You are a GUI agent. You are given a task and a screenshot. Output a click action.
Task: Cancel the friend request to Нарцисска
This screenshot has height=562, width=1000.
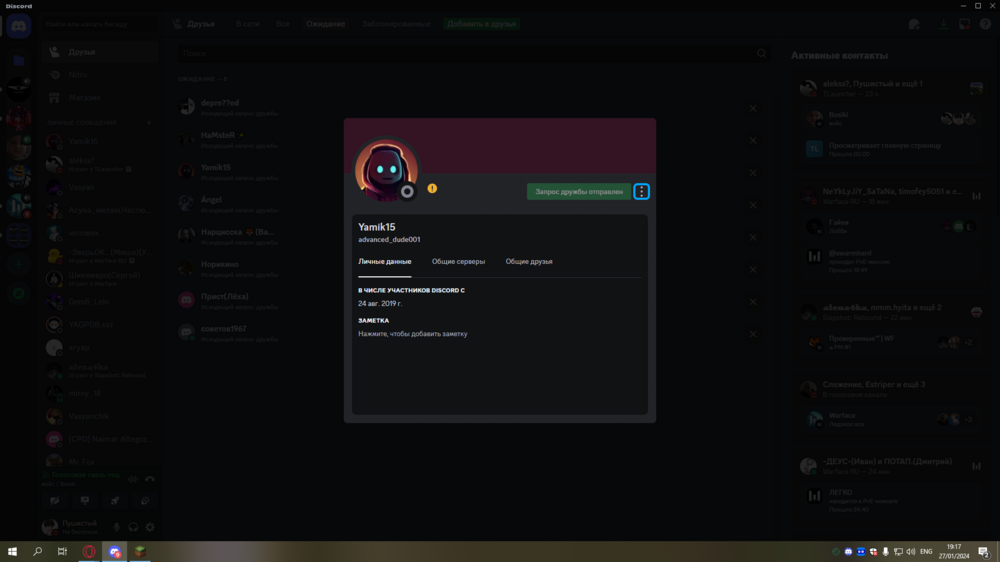(753, 237)
